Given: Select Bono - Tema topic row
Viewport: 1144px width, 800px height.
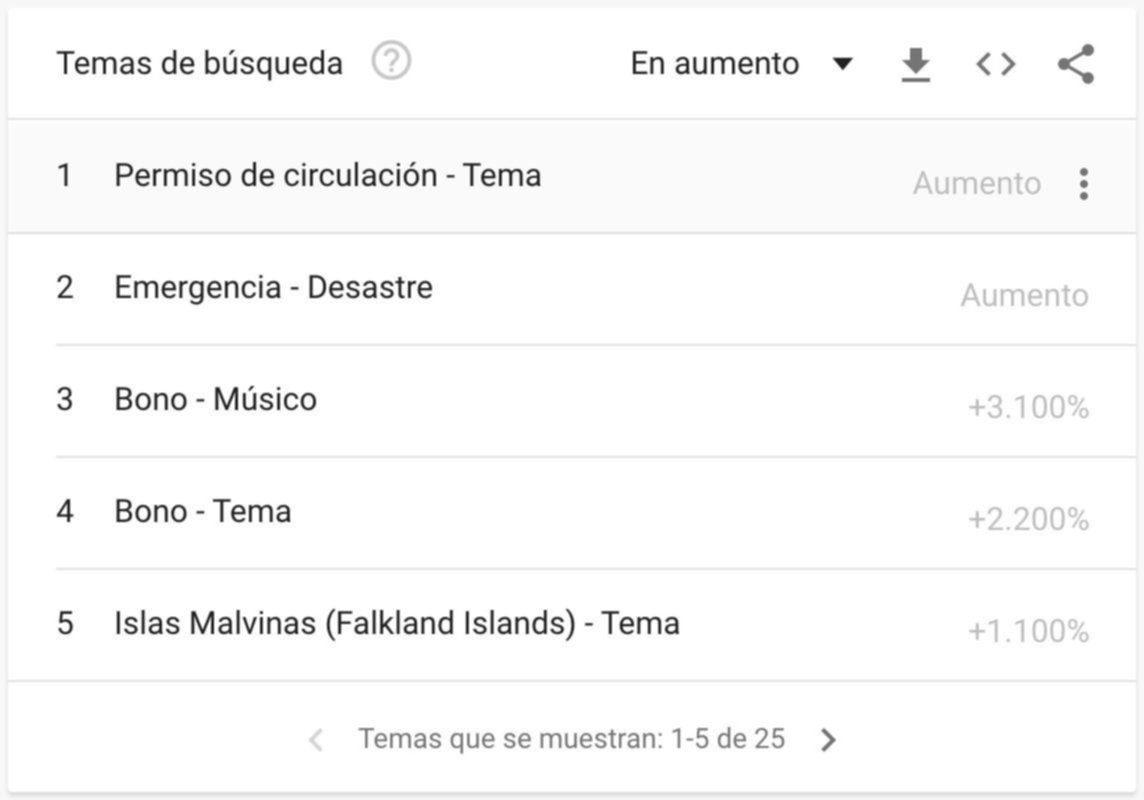Looking at the screenshot, I should coord(202,512).
